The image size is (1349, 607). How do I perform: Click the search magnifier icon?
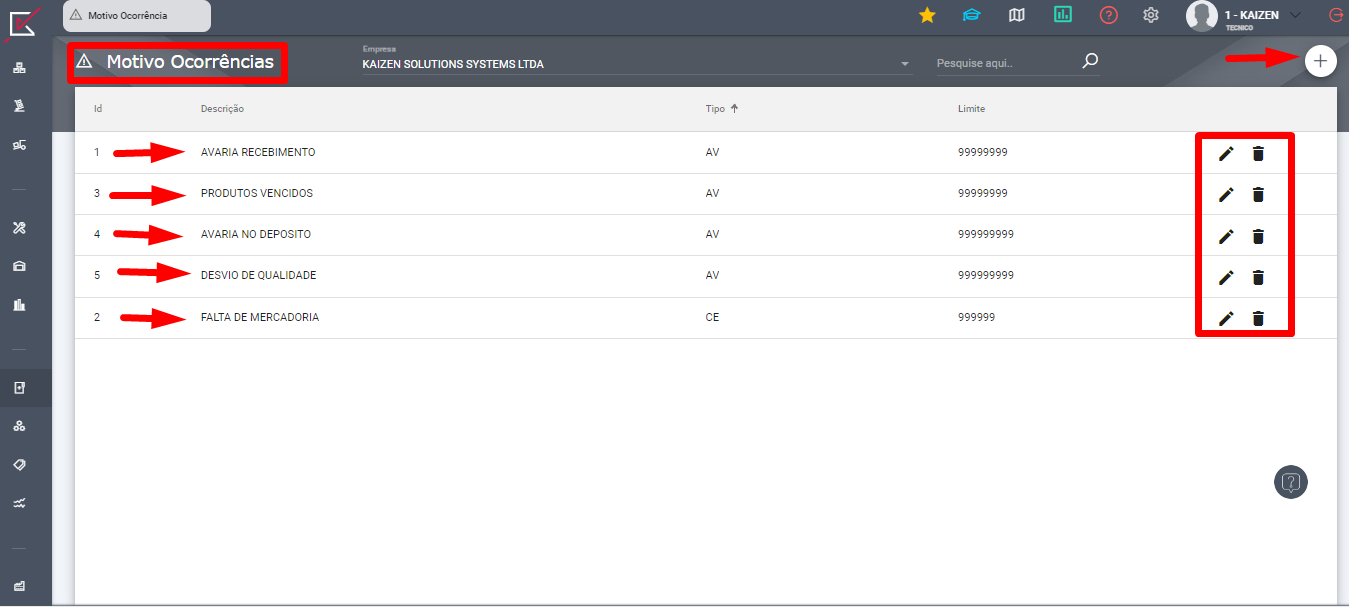(x=1090, y=61)
